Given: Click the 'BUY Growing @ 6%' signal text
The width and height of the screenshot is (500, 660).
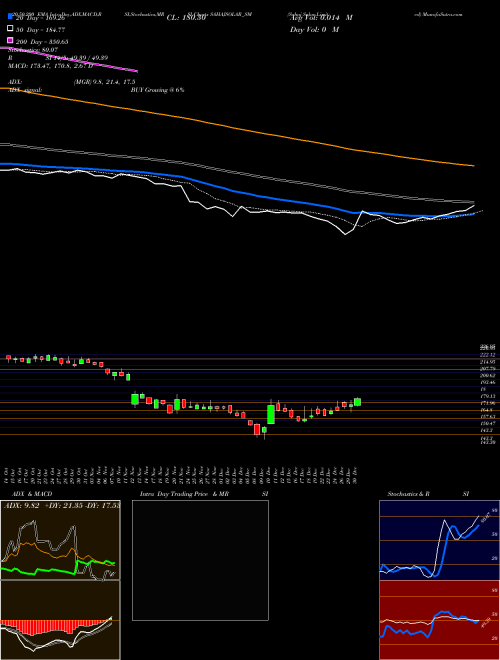Looking at the screenshot, I should 157,90.
